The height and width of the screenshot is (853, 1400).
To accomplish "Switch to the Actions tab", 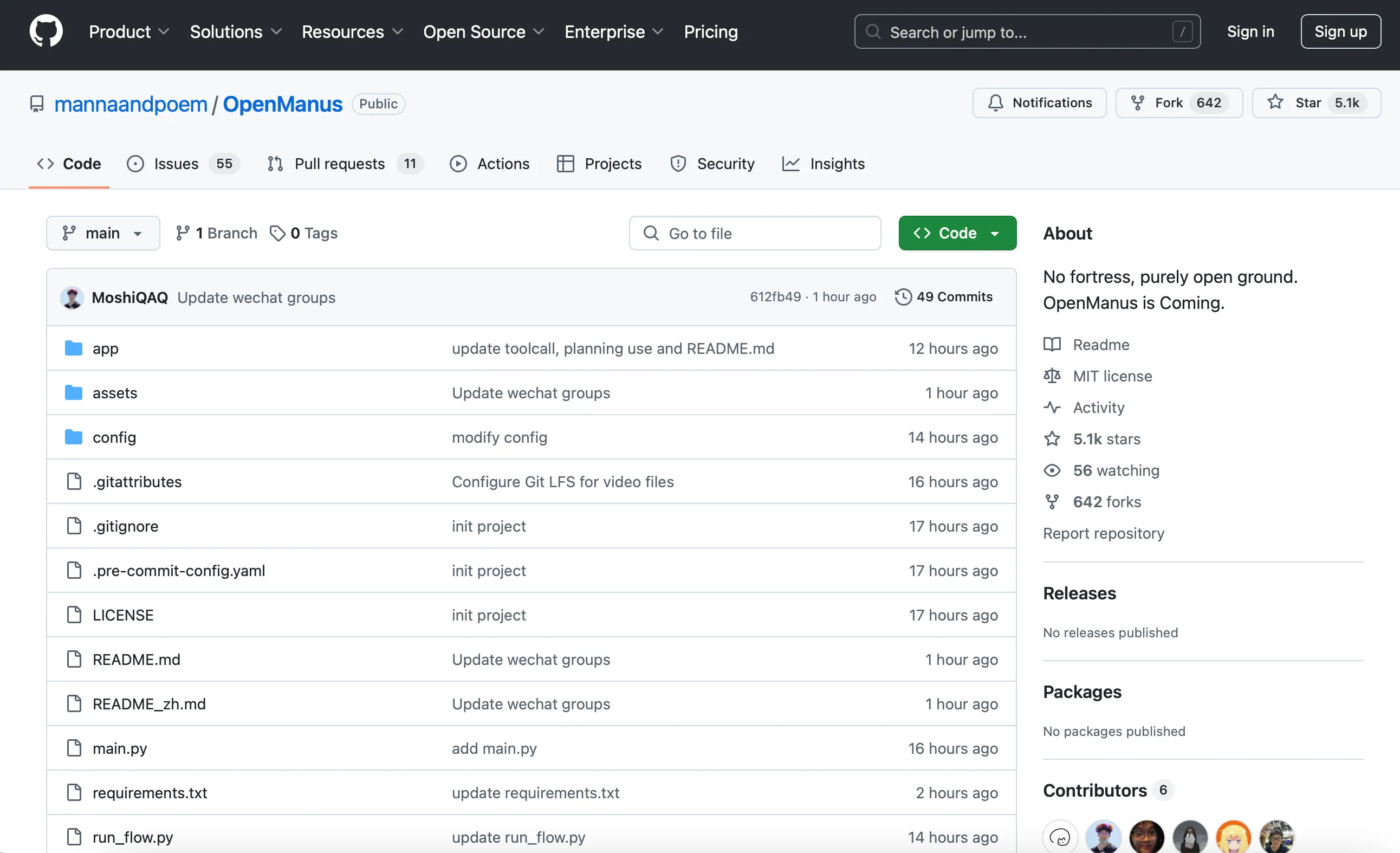I will (489, 164).
